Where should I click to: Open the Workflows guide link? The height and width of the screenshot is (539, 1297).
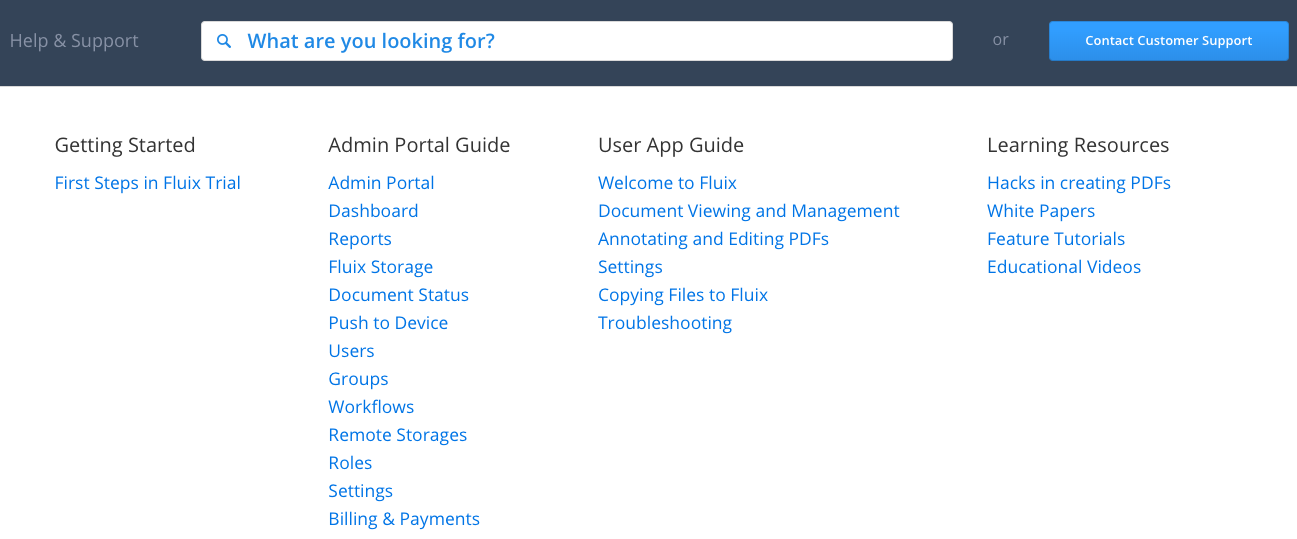coord(371,407)
